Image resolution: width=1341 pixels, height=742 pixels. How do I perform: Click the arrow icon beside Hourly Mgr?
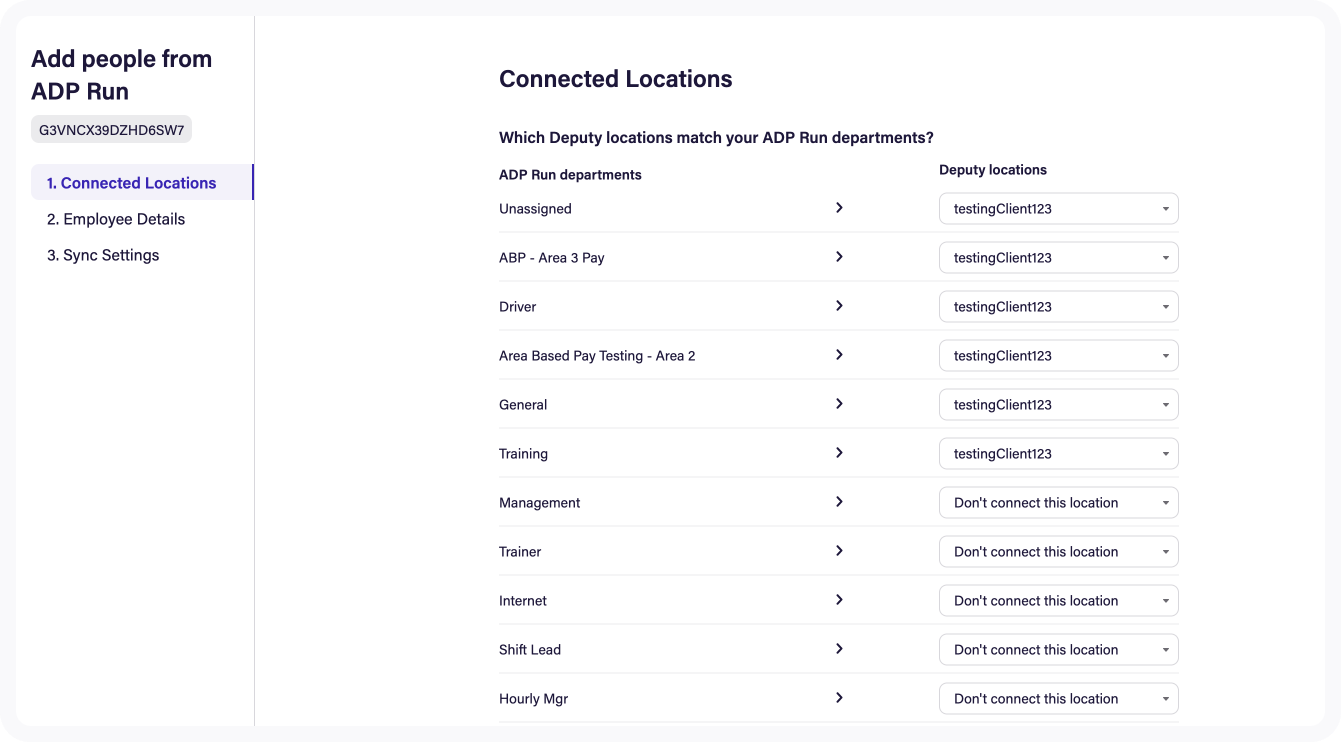[x=839, y=698]
